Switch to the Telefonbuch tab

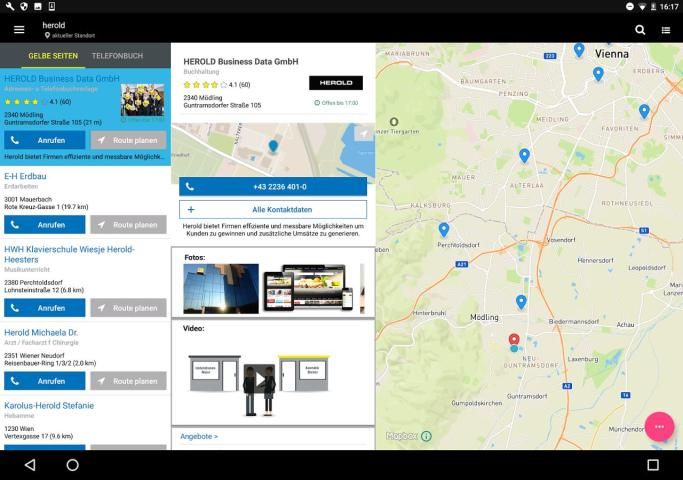click(117, 56)
